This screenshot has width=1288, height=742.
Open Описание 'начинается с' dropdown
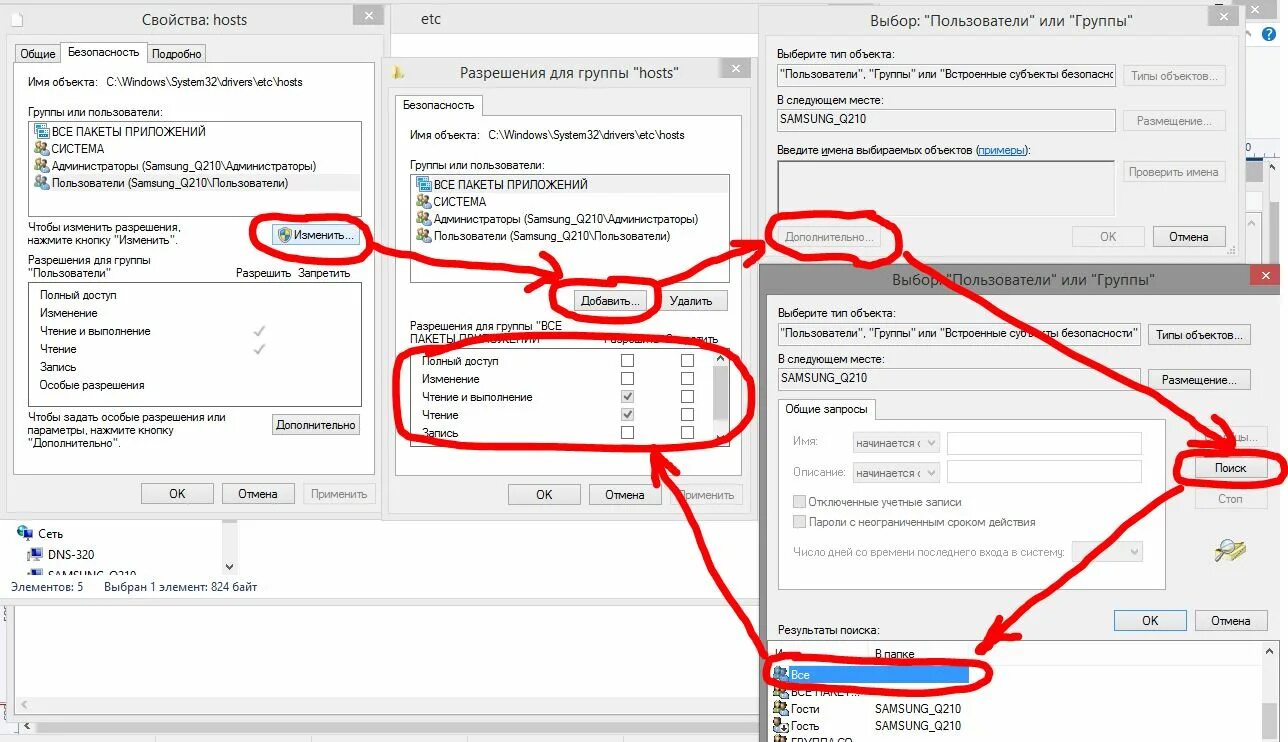pyautogui.click(x=896, y=472)
